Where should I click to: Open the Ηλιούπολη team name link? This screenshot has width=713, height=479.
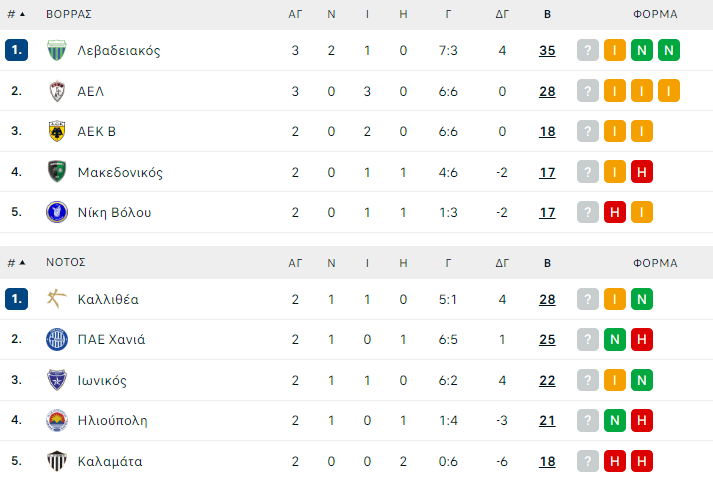tap(112, 420)
